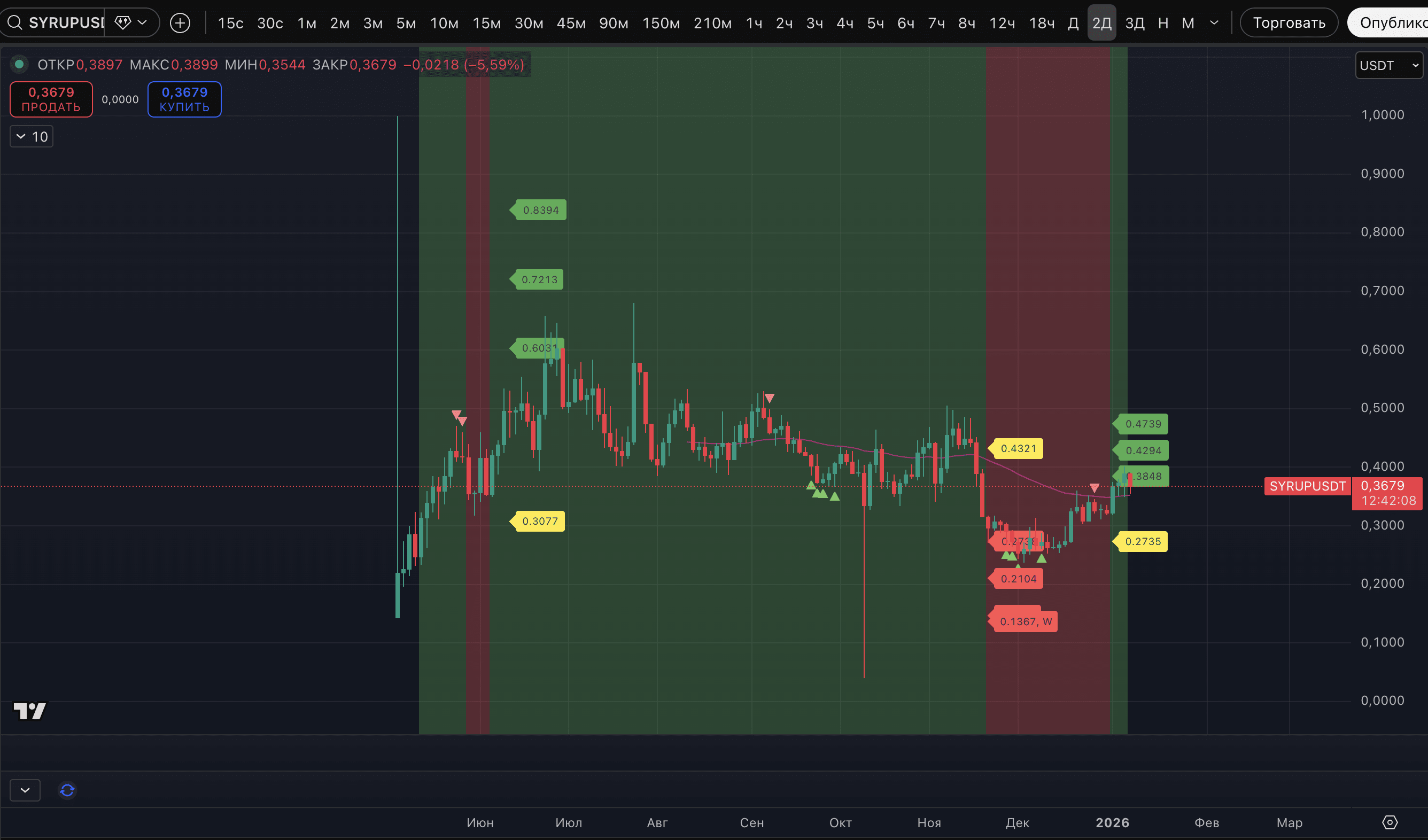
Task: Click the TradingView logo
Action: pos(29,711)
